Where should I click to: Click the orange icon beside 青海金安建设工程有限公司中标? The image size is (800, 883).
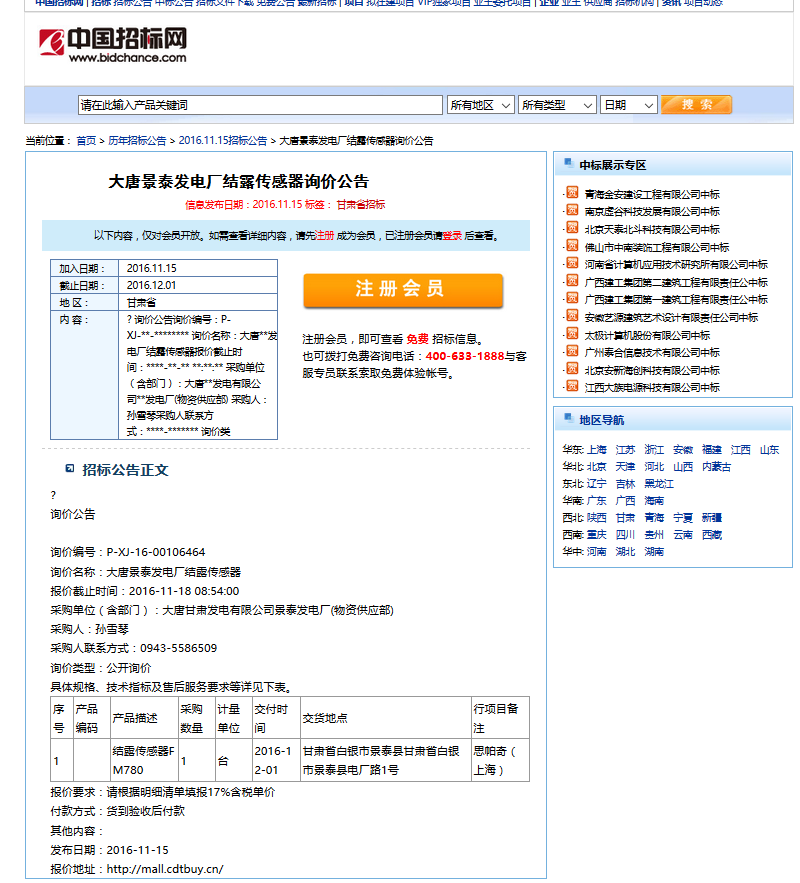572,194
